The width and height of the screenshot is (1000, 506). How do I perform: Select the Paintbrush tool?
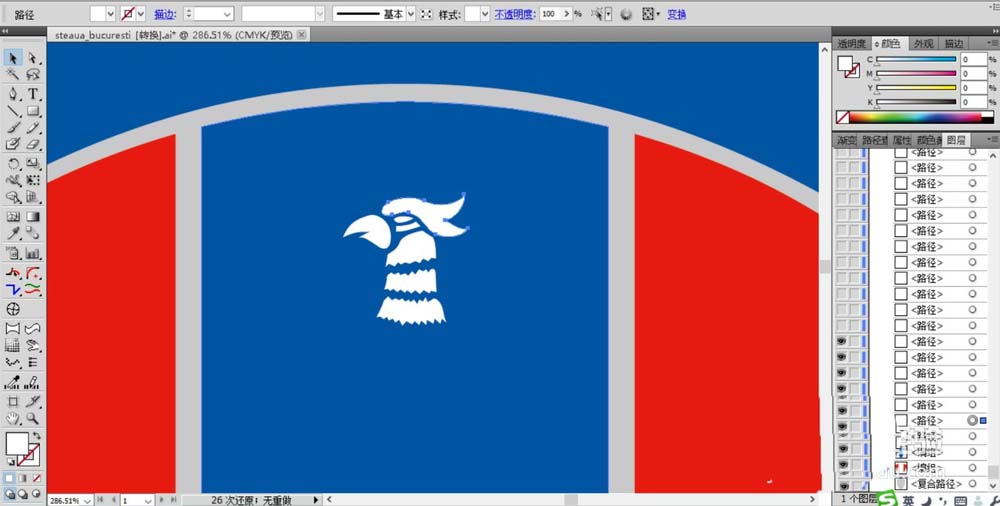pyautogui.click(x=12, y=128)
